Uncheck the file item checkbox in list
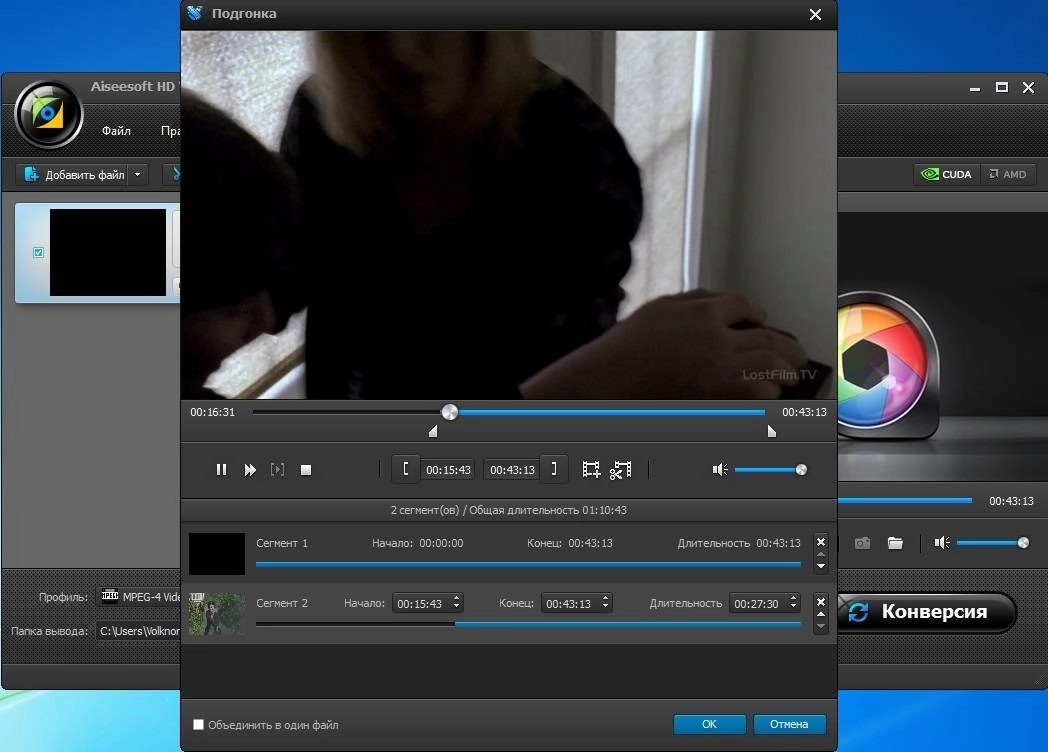The image size is (1048, 752). (38, 253)
